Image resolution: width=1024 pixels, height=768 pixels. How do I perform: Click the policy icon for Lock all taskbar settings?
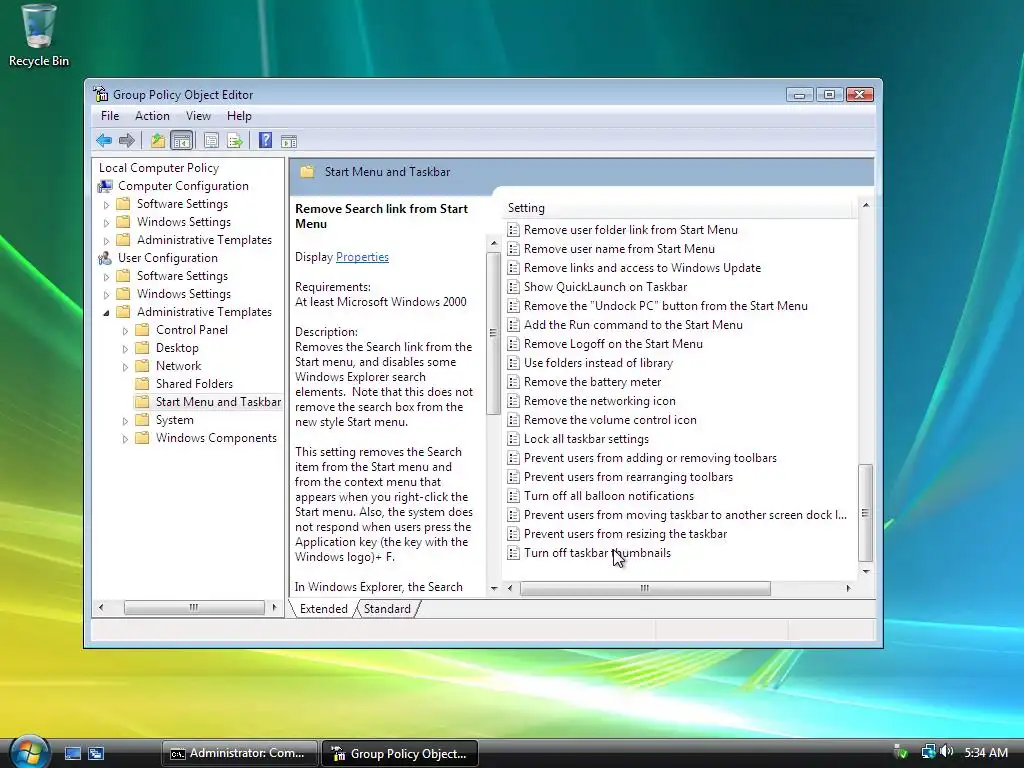tap(513, 439)
